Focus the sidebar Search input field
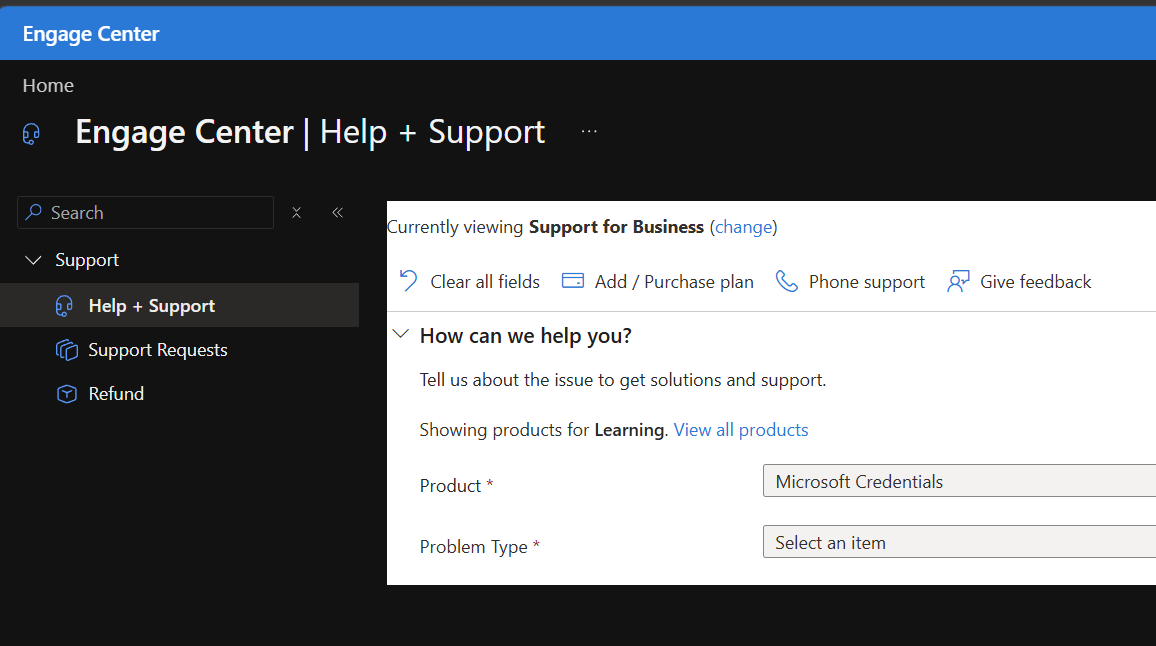 (x=145, y=212)
